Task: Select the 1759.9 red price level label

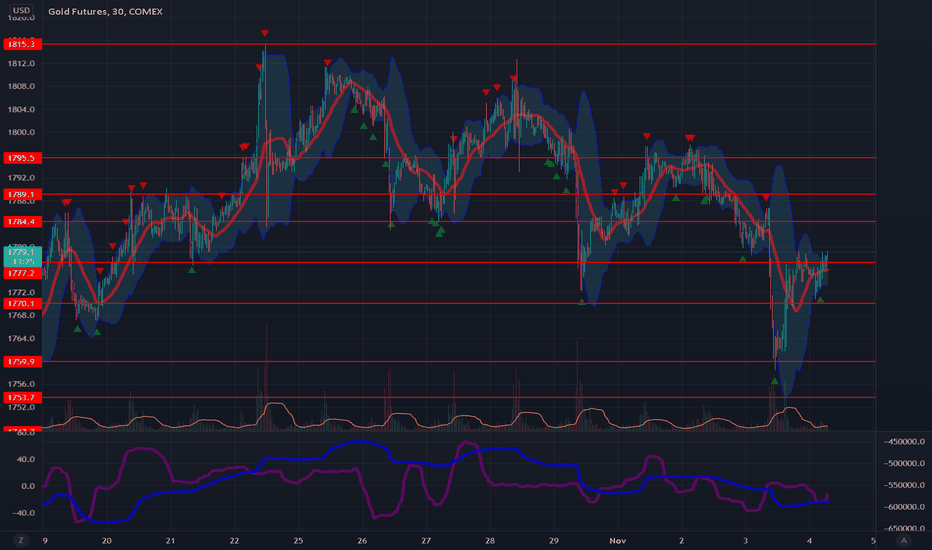Action: 22,362
